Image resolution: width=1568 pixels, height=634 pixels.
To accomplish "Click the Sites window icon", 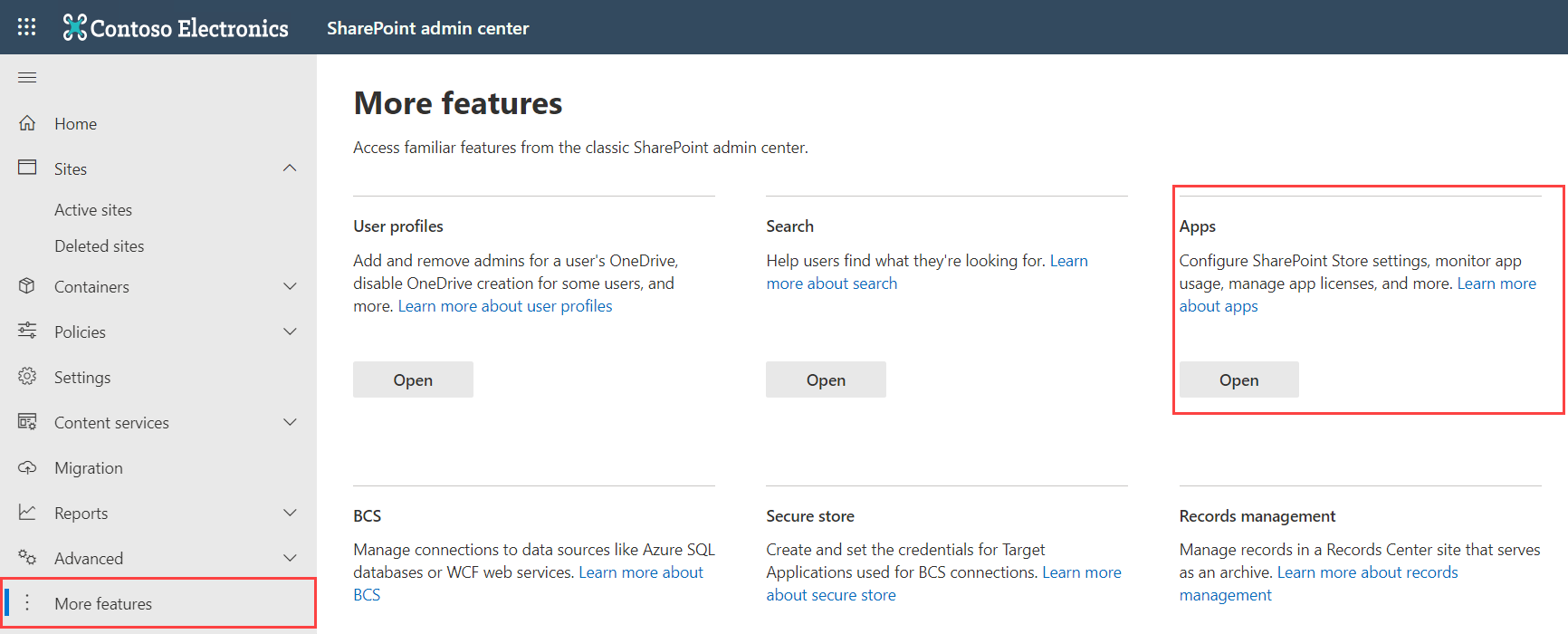I will (27, 168).
